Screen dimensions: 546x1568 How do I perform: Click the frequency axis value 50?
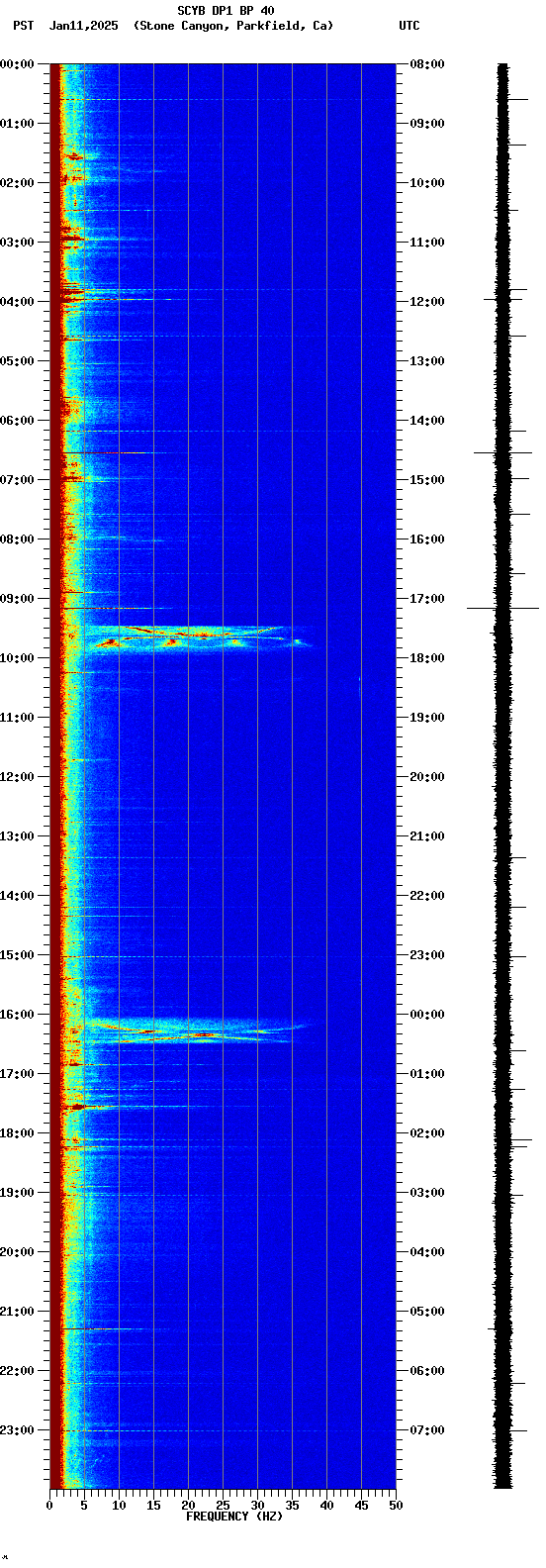point(396,1506)
